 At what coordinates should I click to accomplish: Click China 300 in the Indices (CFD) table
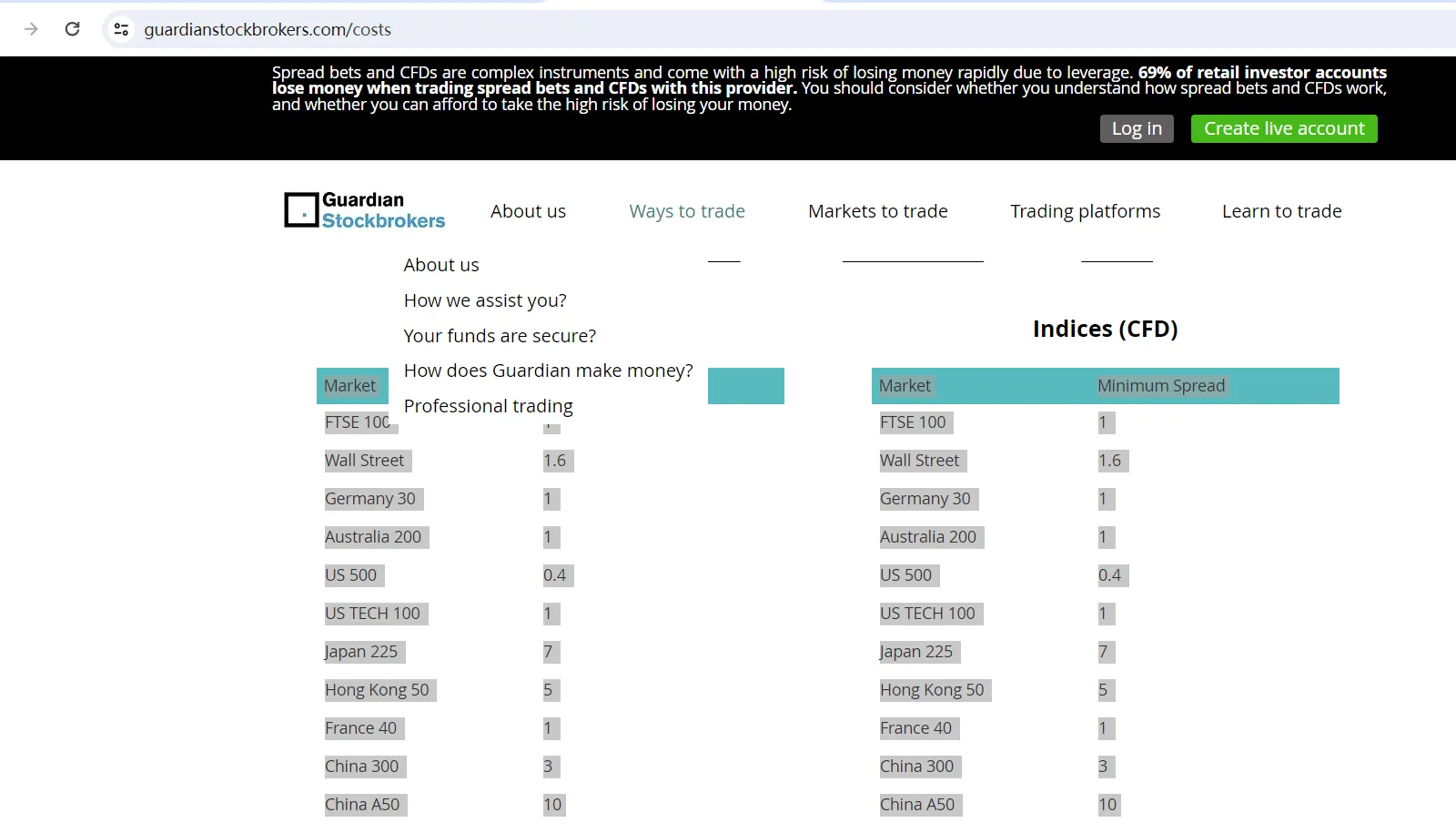pyautogui.click(x=916, y=767)
